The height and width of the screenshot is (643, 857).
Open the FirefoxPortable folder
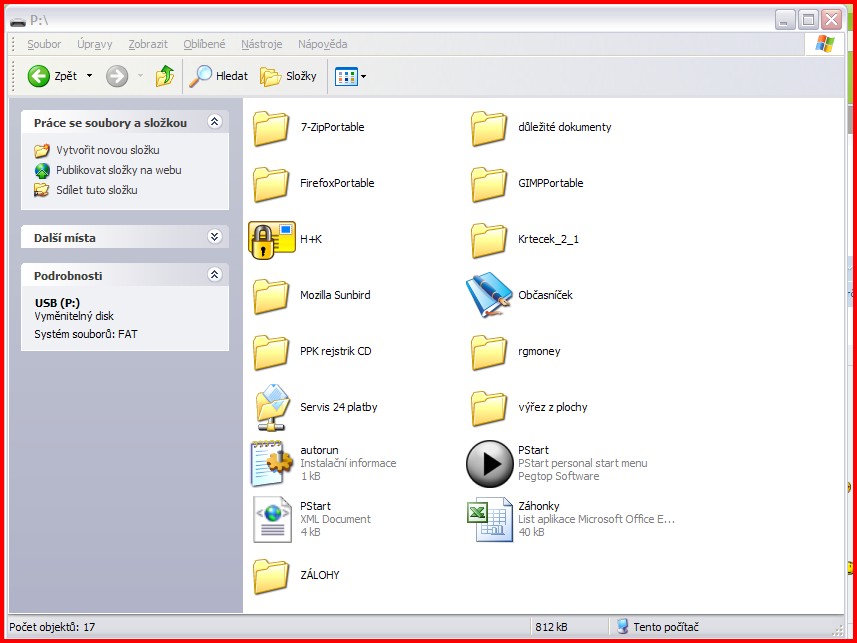tap(271, 184)
